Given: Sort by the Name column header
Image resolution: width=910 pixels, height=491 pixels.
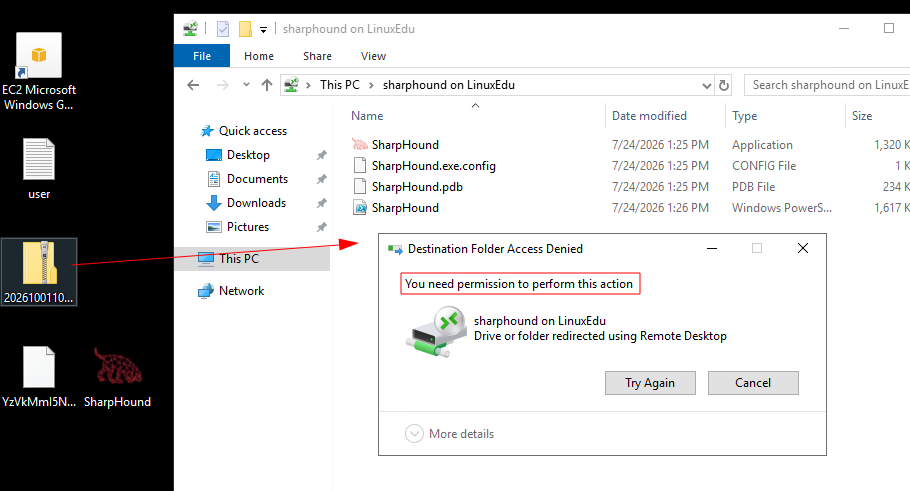Looking at the screenshot, I should (367, 115).
